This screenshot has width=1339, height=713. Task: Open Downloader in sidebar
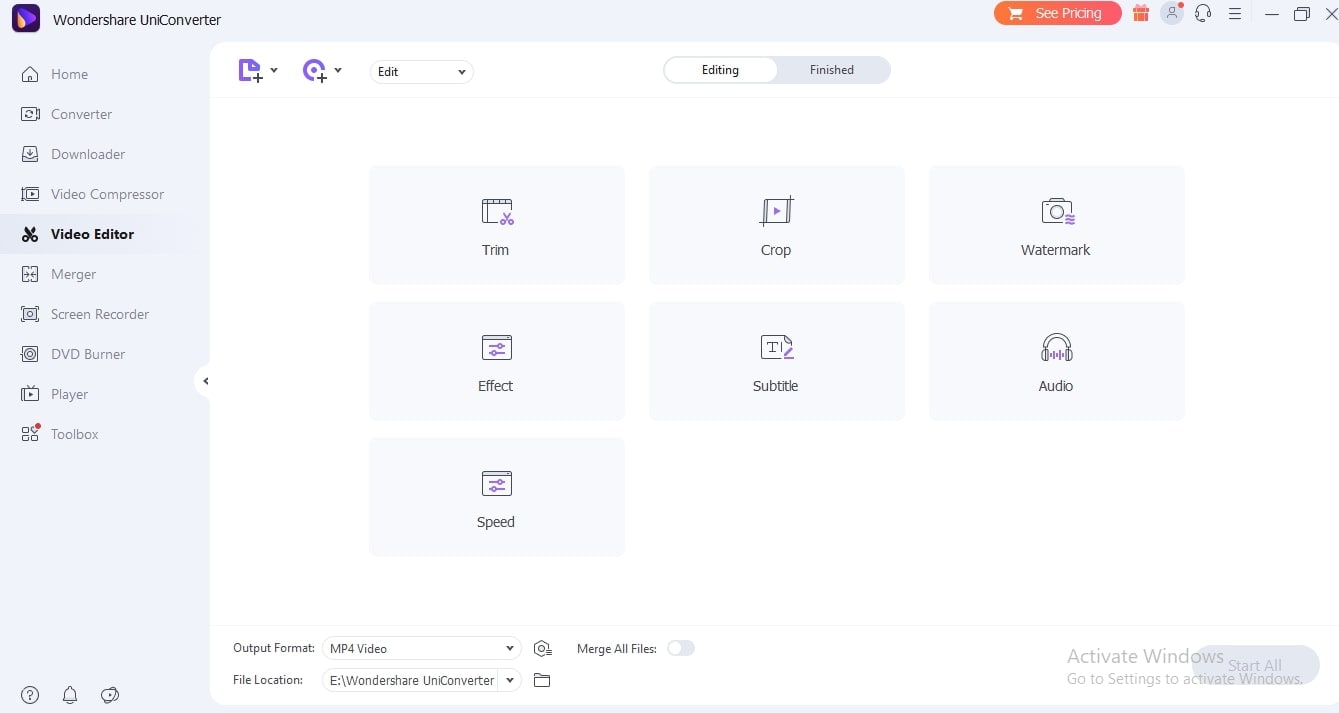(105, 154)
